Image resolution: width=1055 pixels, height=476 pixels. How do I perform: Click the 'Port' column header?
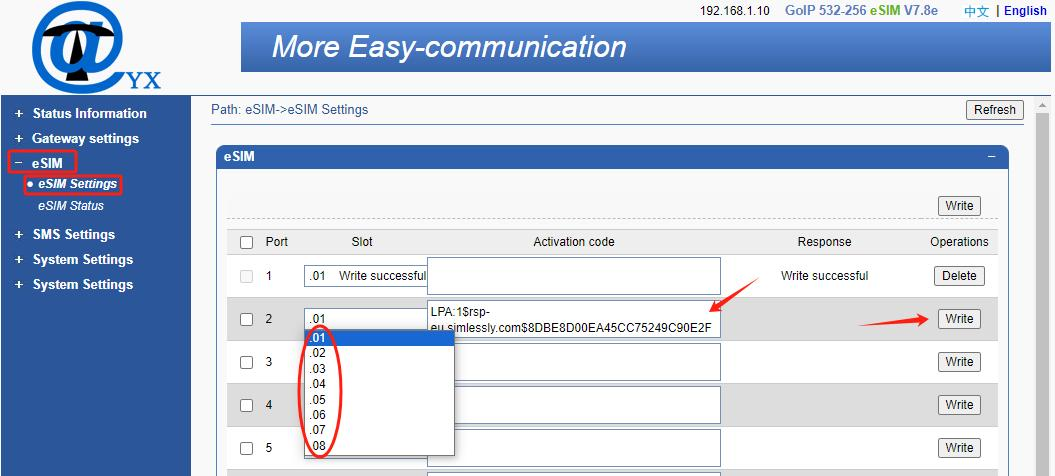coord(277,242)
